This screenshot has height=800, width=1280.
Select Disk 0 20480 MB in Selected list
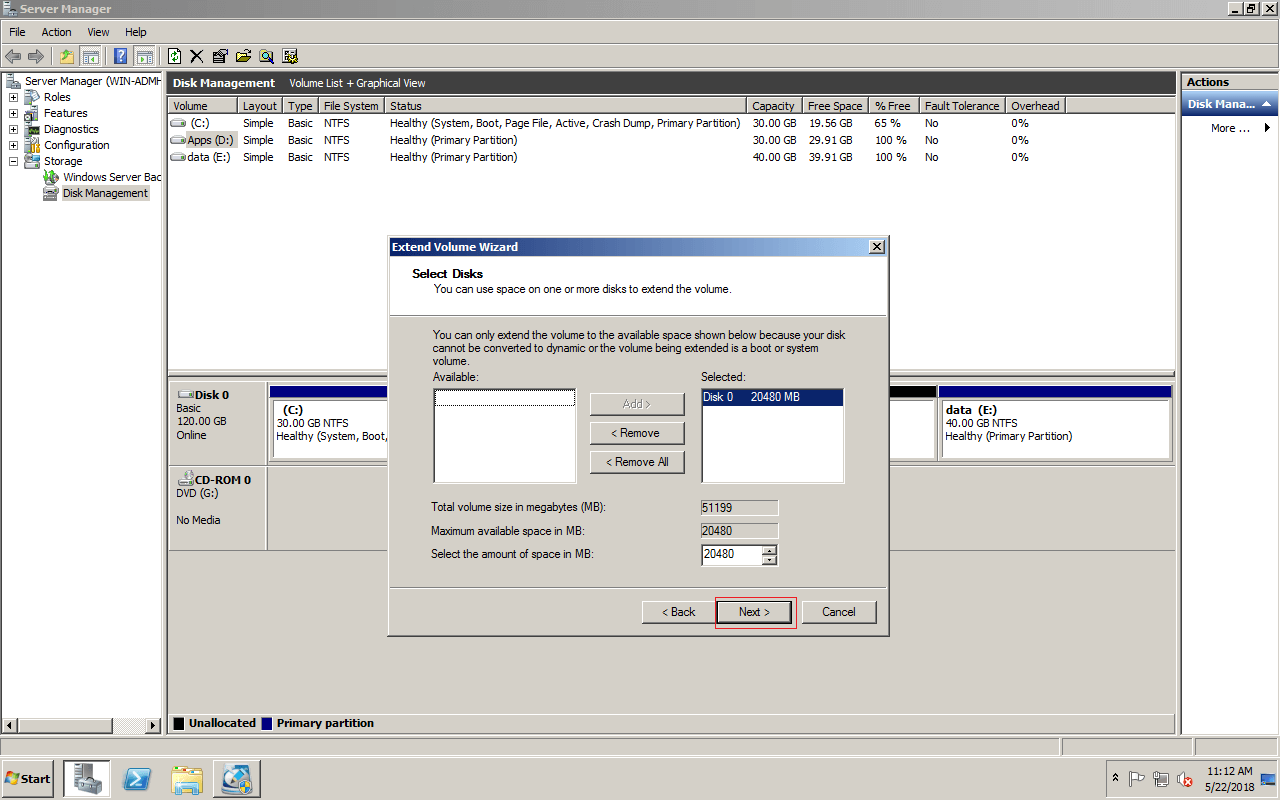point(772,397)
